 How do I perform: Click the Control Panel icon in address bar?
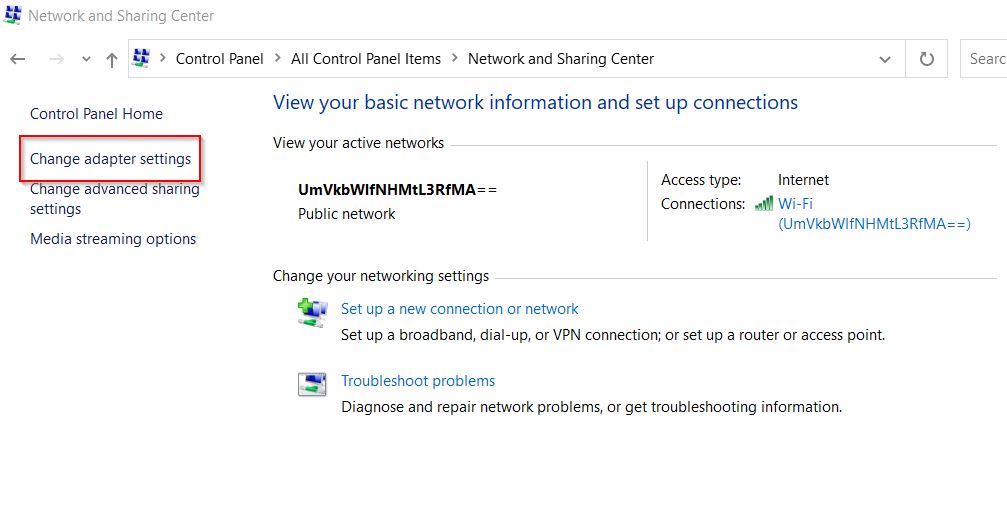[141, 58]
